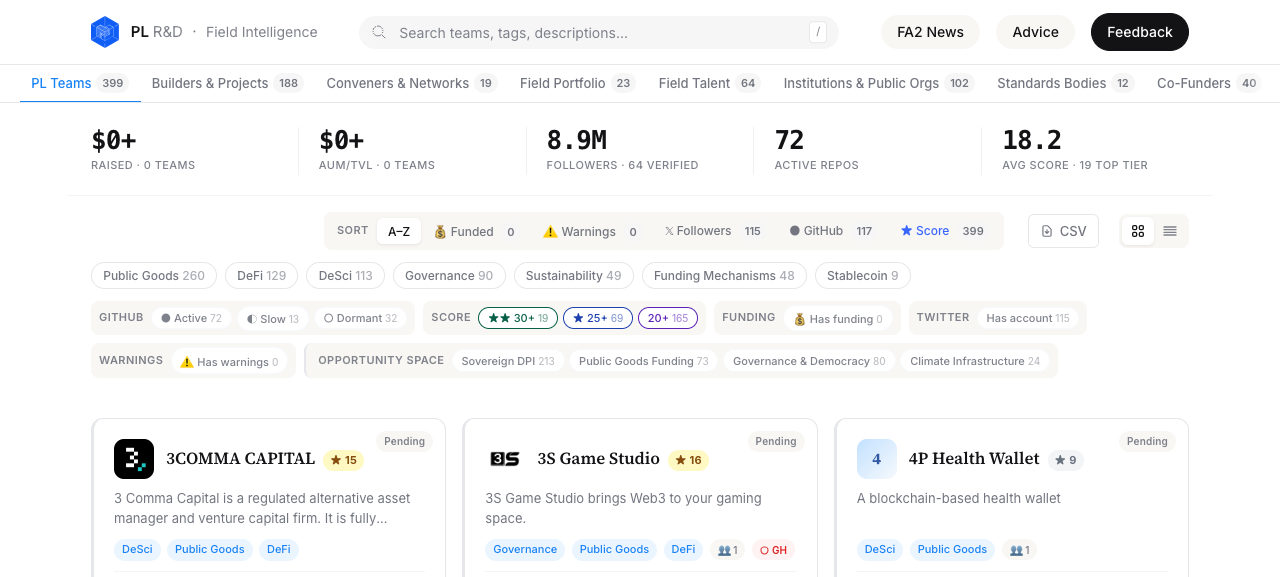Open the 3S Game Studio card title
This screenshot has width=1280, height=577.
[x=598, y=459]
